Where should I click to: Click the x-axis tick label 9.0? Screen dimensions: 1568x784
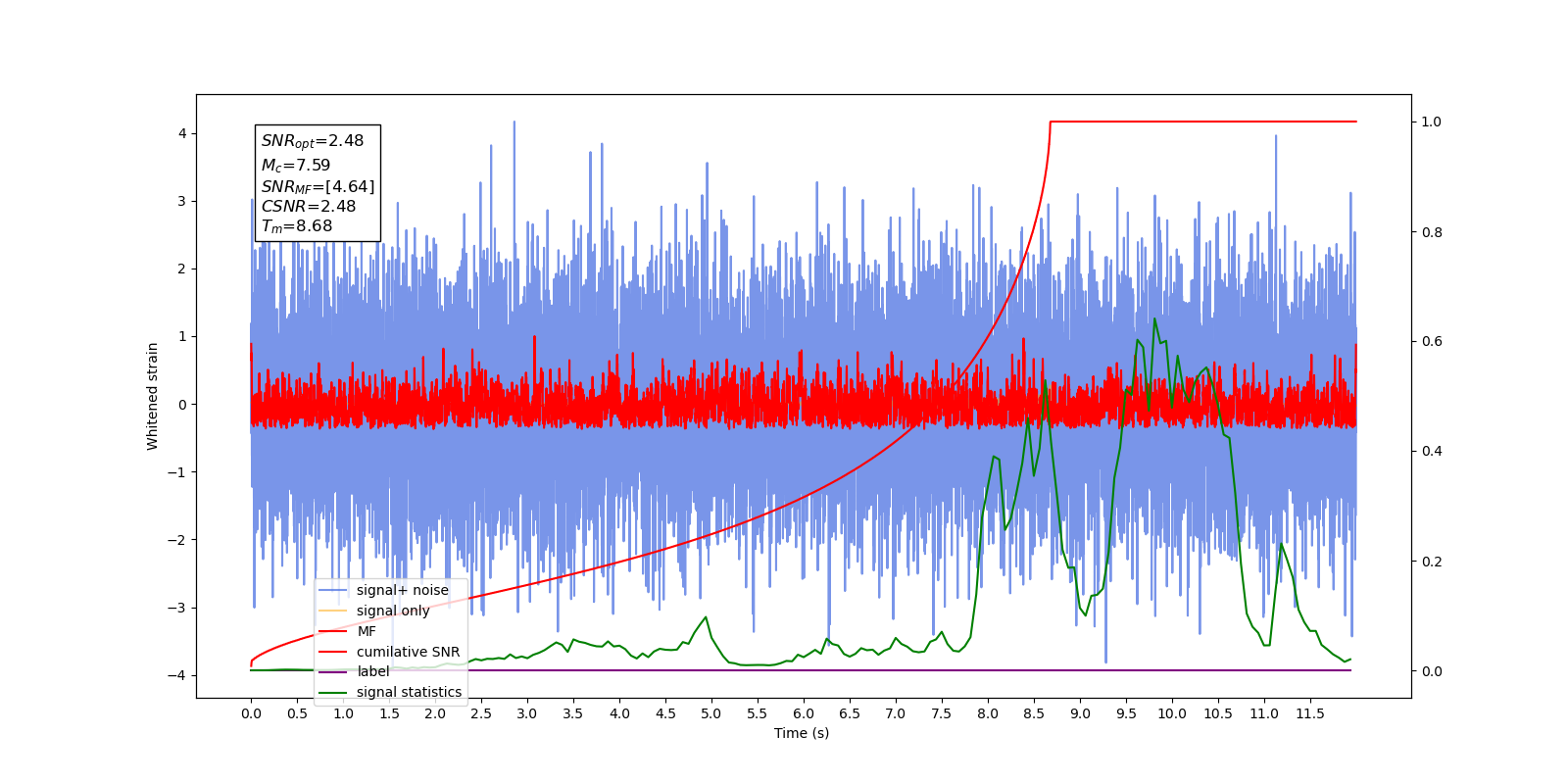click(x=1080, y=713)
